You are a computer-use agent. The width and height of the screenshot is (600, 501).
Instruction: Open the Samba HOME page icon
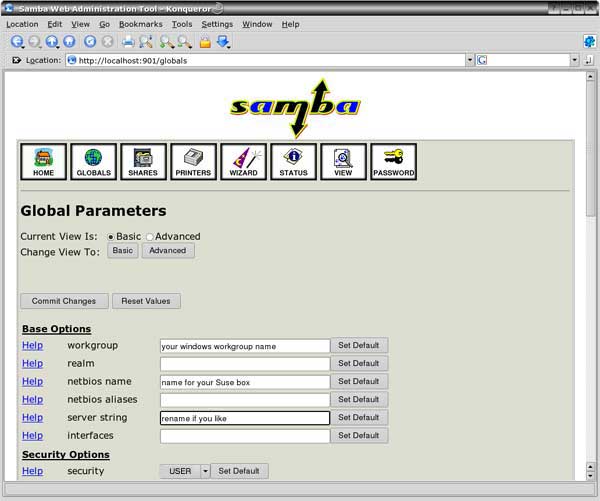point(43,162)
